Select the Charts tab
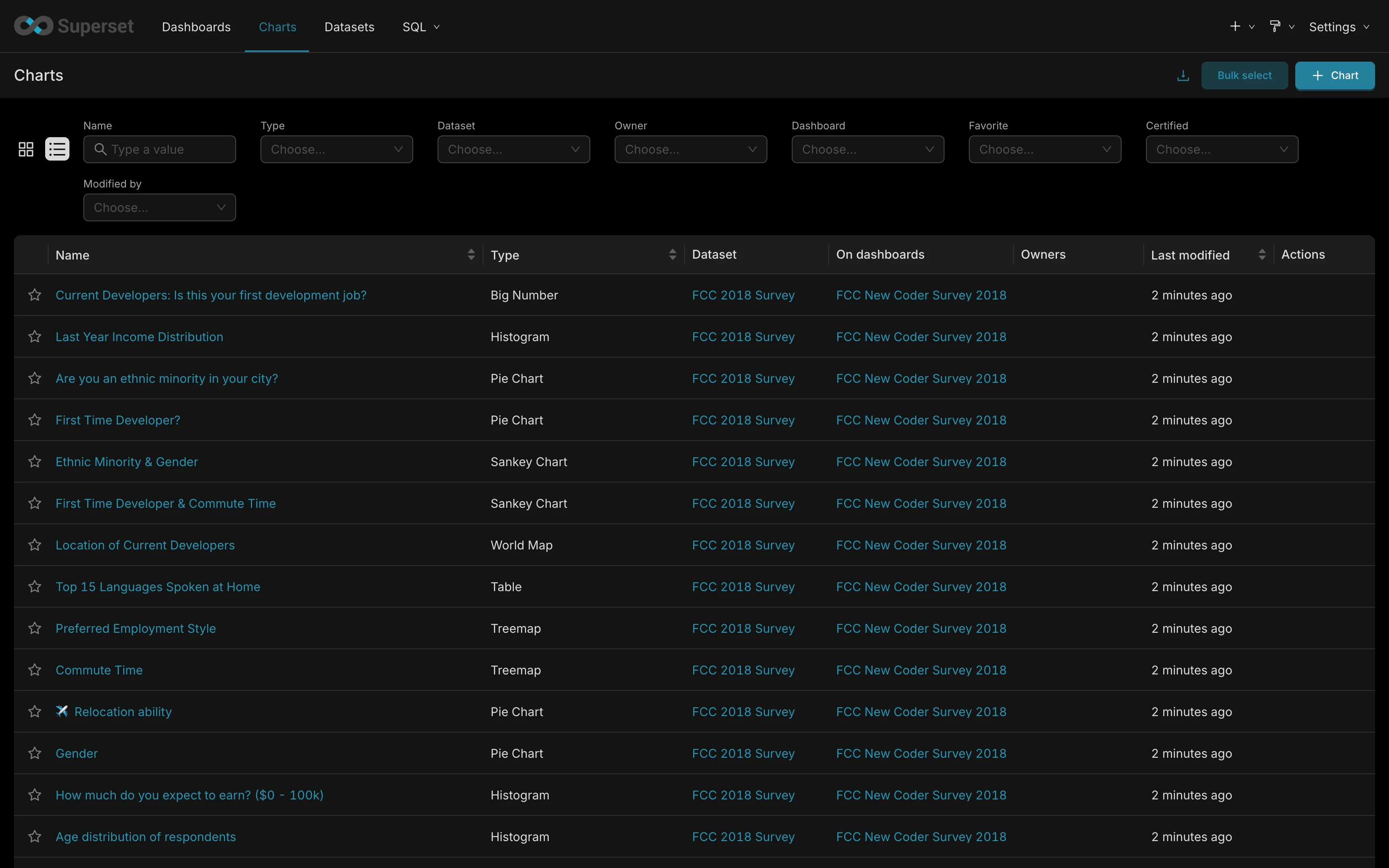Viewport: 1389px width, 868px height. click(x=277, y=27)
